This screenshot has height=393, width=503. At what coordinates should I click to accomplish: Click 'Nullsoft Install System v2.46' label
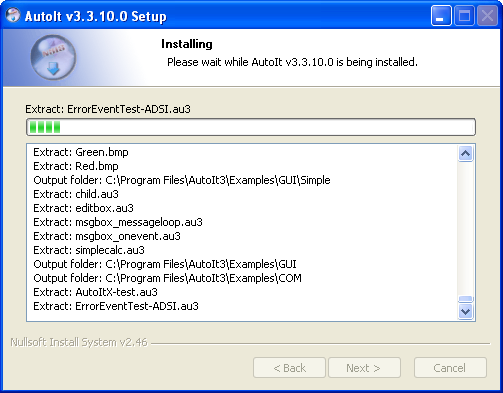[x=79, y=342]
